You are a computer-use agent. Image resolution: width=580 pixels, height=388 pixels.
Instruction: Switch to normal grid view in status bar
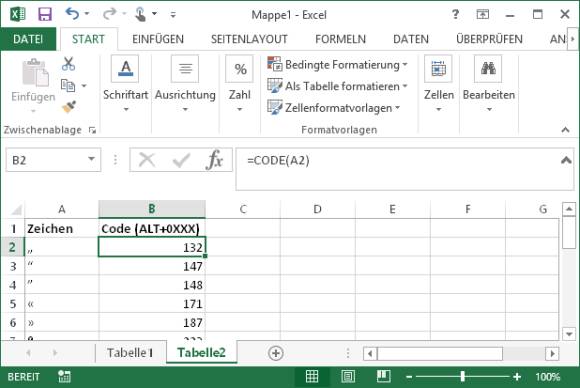[312, 377]
